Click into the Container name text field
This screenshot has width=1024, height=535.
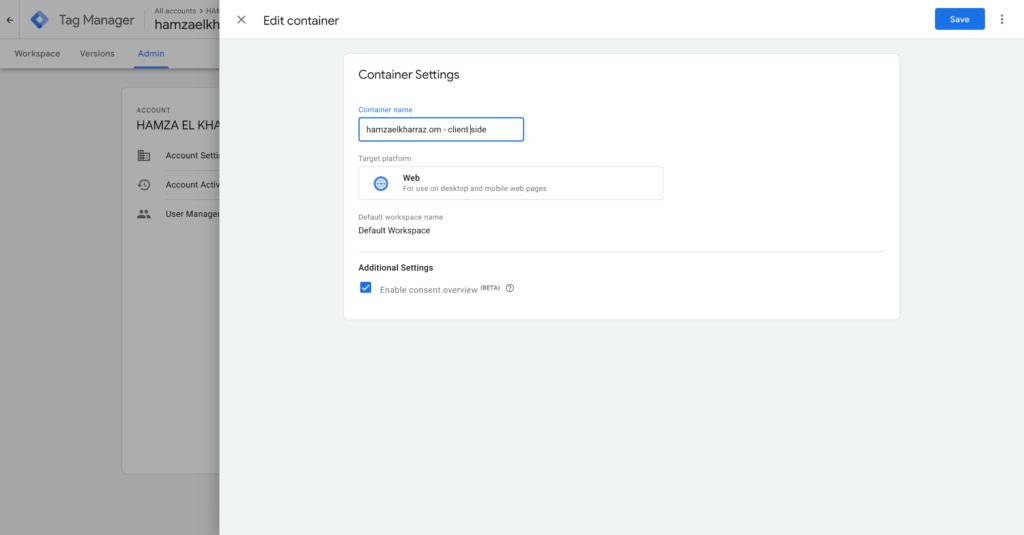(440, 130)
